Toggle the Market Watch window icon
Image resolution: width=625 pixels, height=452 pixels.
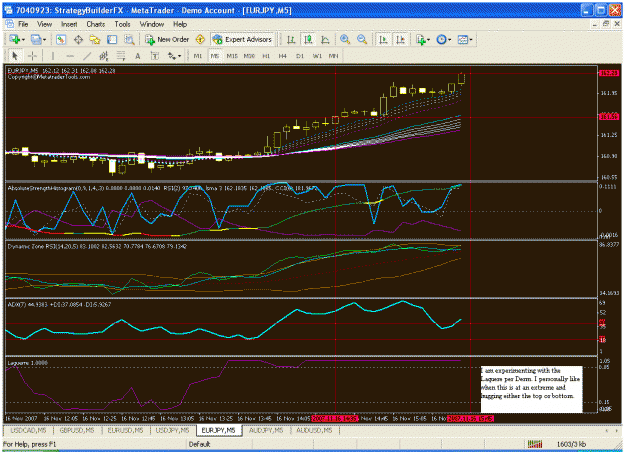pyautogui.click(x=61, y=39)
